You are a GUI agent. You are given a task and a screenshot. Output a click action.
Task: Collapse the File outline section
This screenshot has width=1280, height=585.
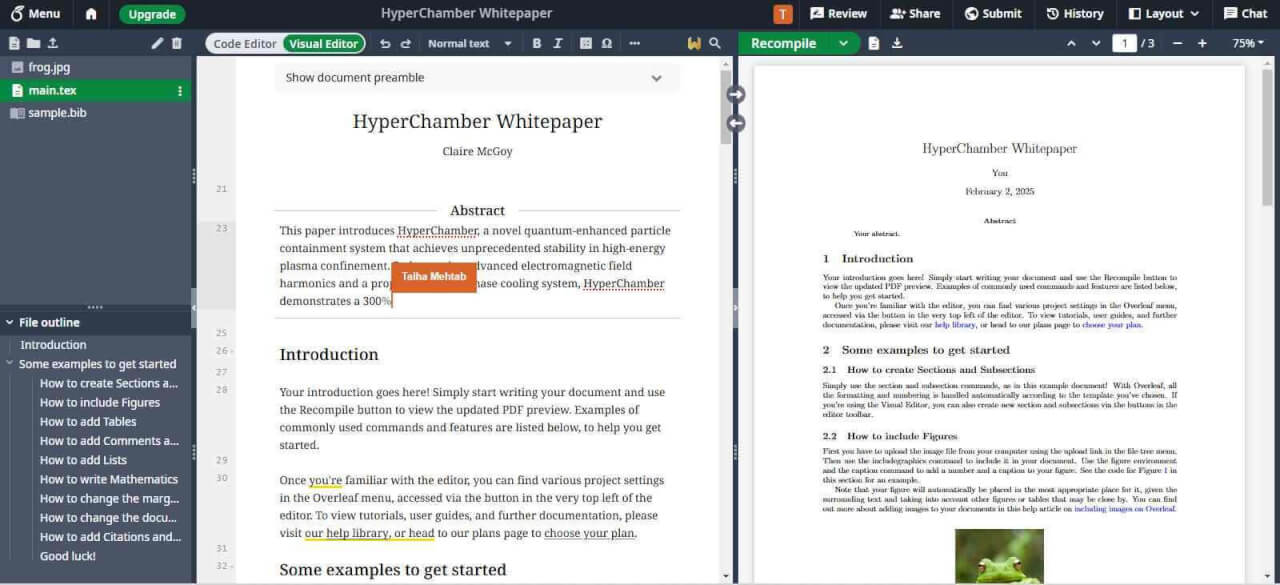coord(8,321)
